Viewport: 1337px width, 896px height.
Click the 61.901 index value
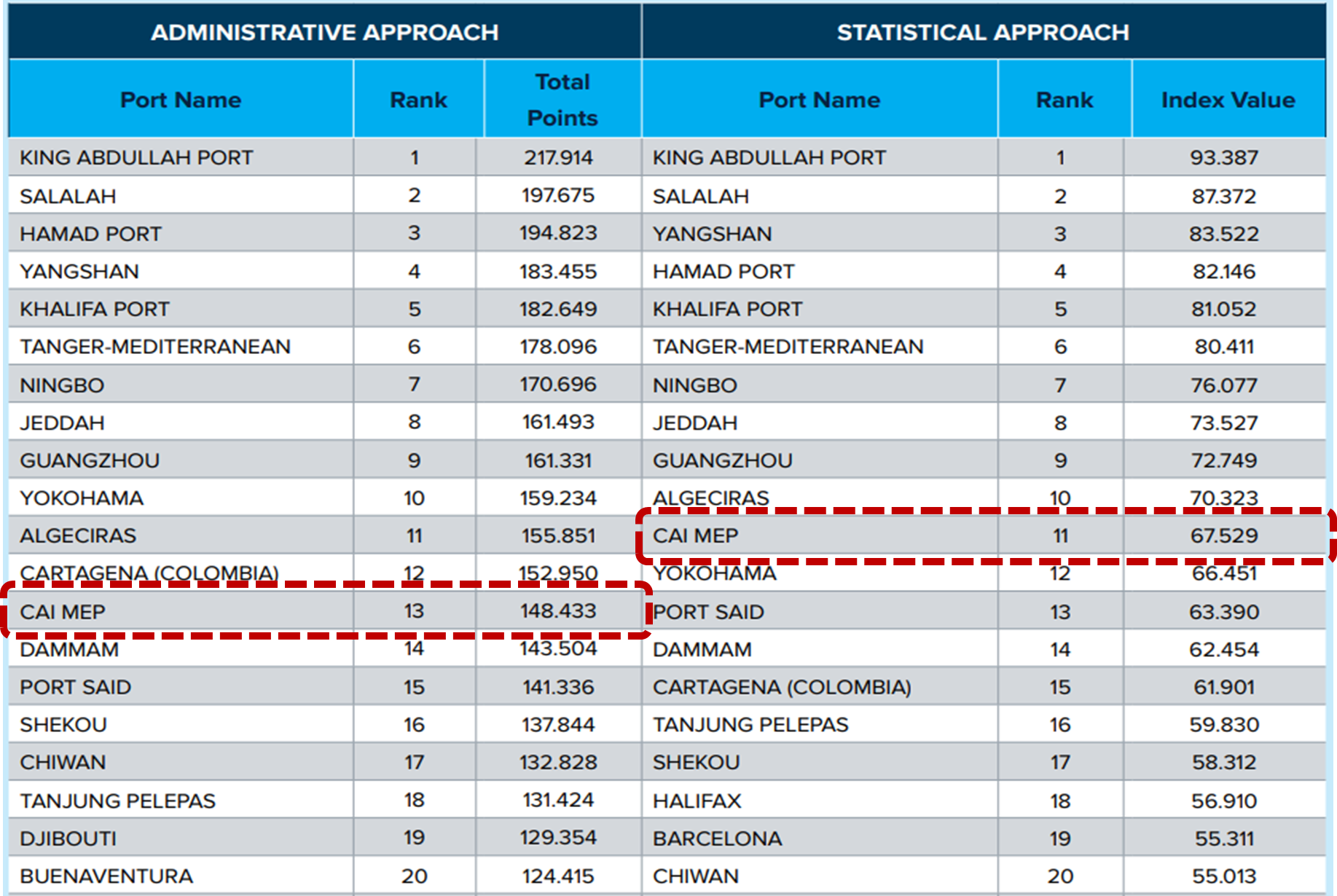tap(1224, 687)
